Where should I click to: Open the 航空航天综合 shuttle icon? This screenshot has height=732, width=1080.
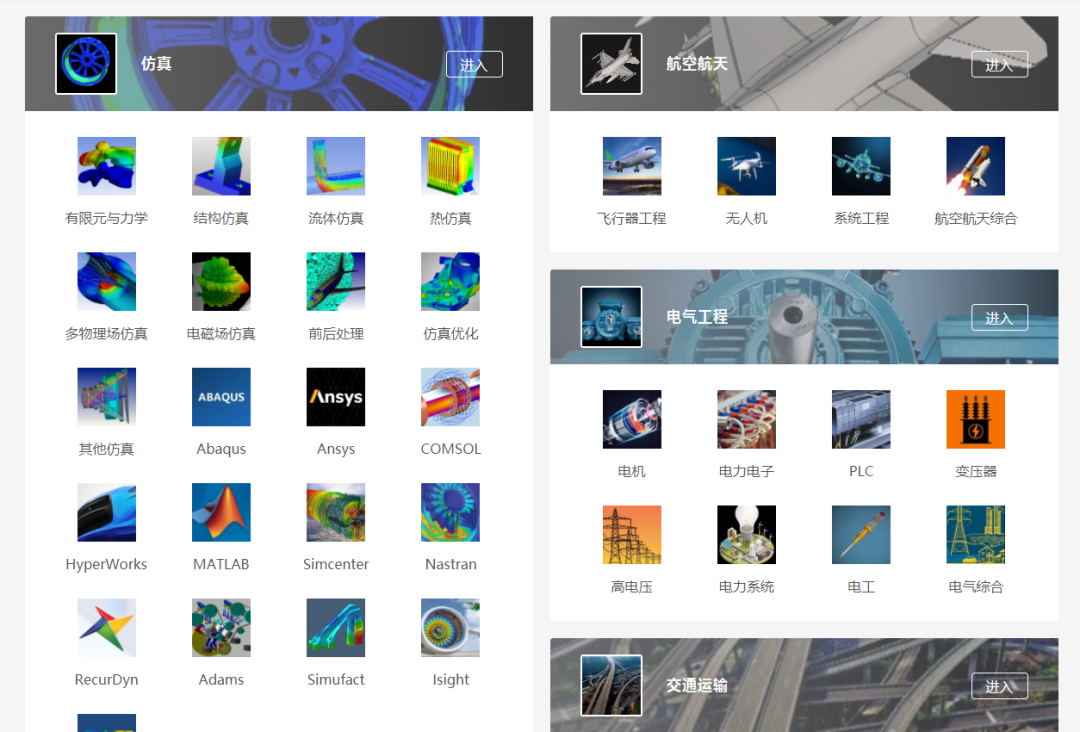pyautogui.click(x=975, y=166)
